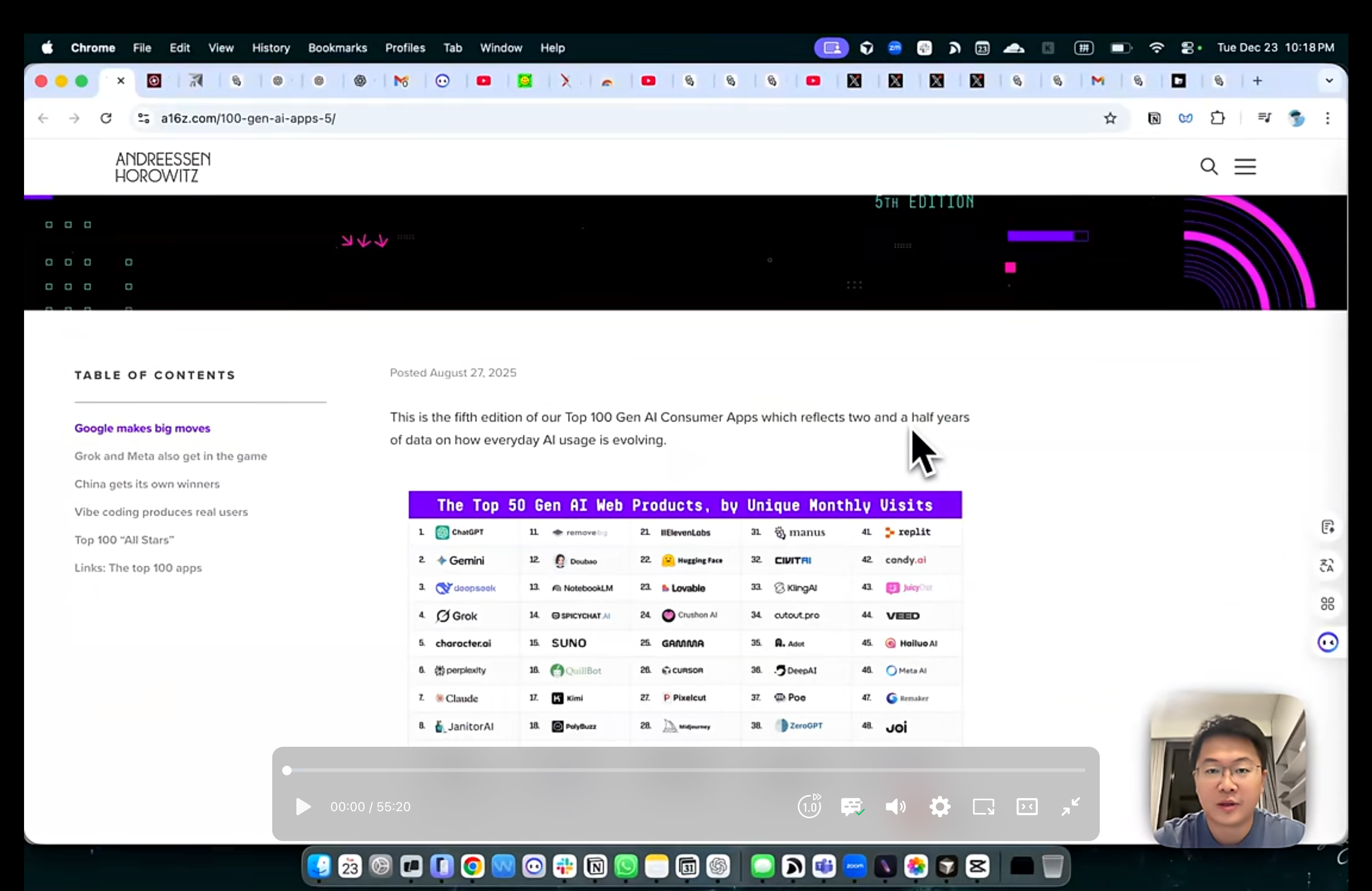Toggle subtitles in video player
1372x891 pixels.
click(x=852, y=806)
